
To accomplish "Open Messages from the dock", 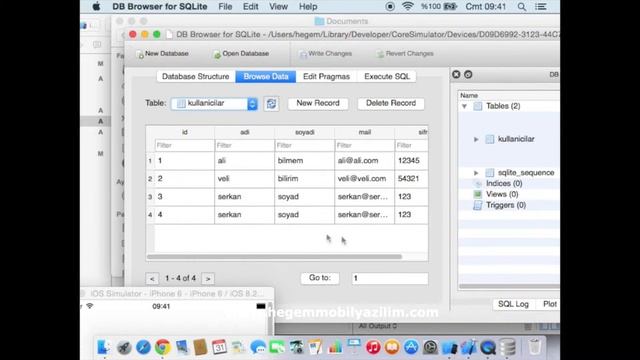I will [x=258, y=347].
